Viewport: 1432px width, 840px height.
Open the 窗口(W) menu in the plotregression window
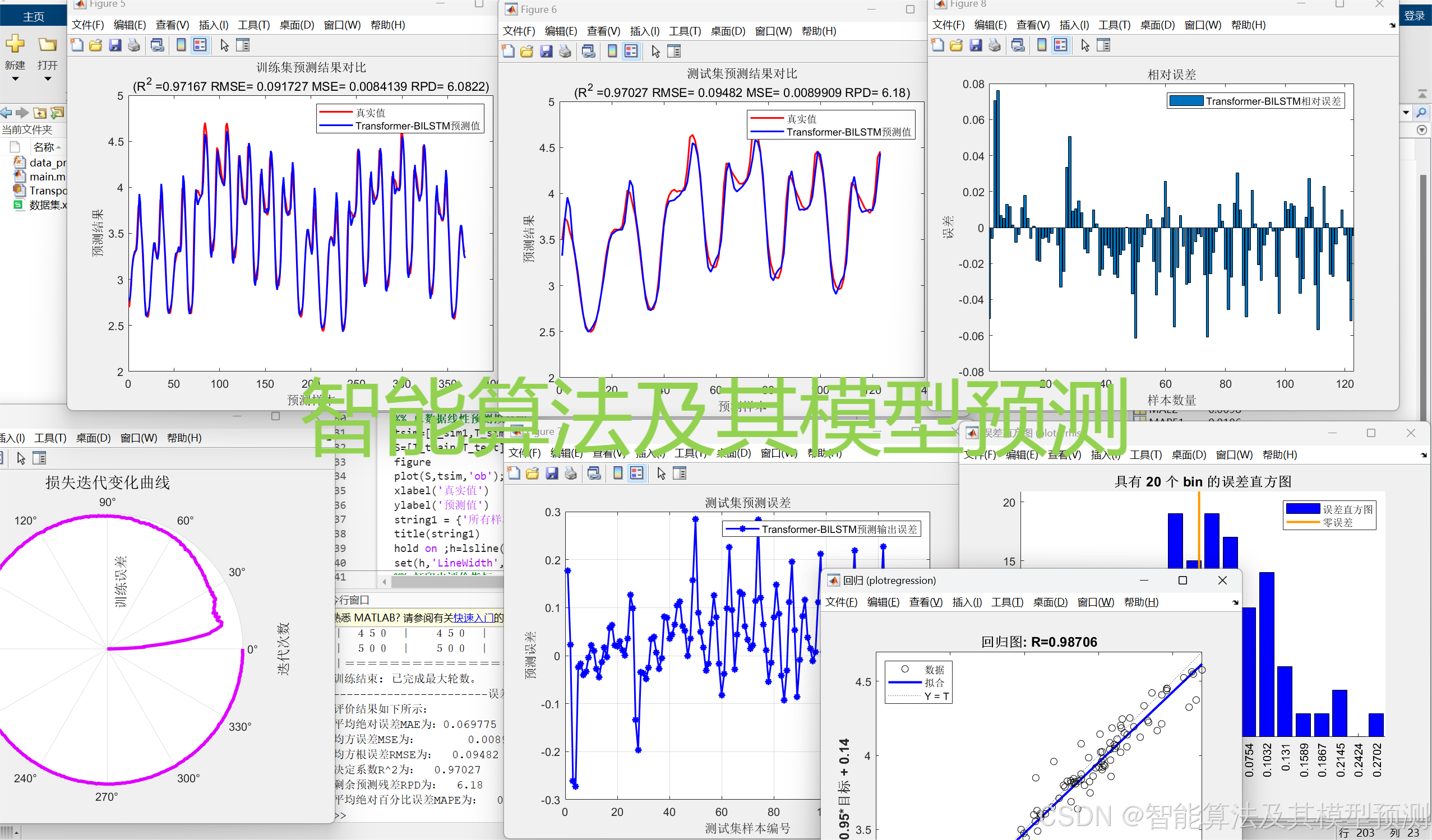1096,602
